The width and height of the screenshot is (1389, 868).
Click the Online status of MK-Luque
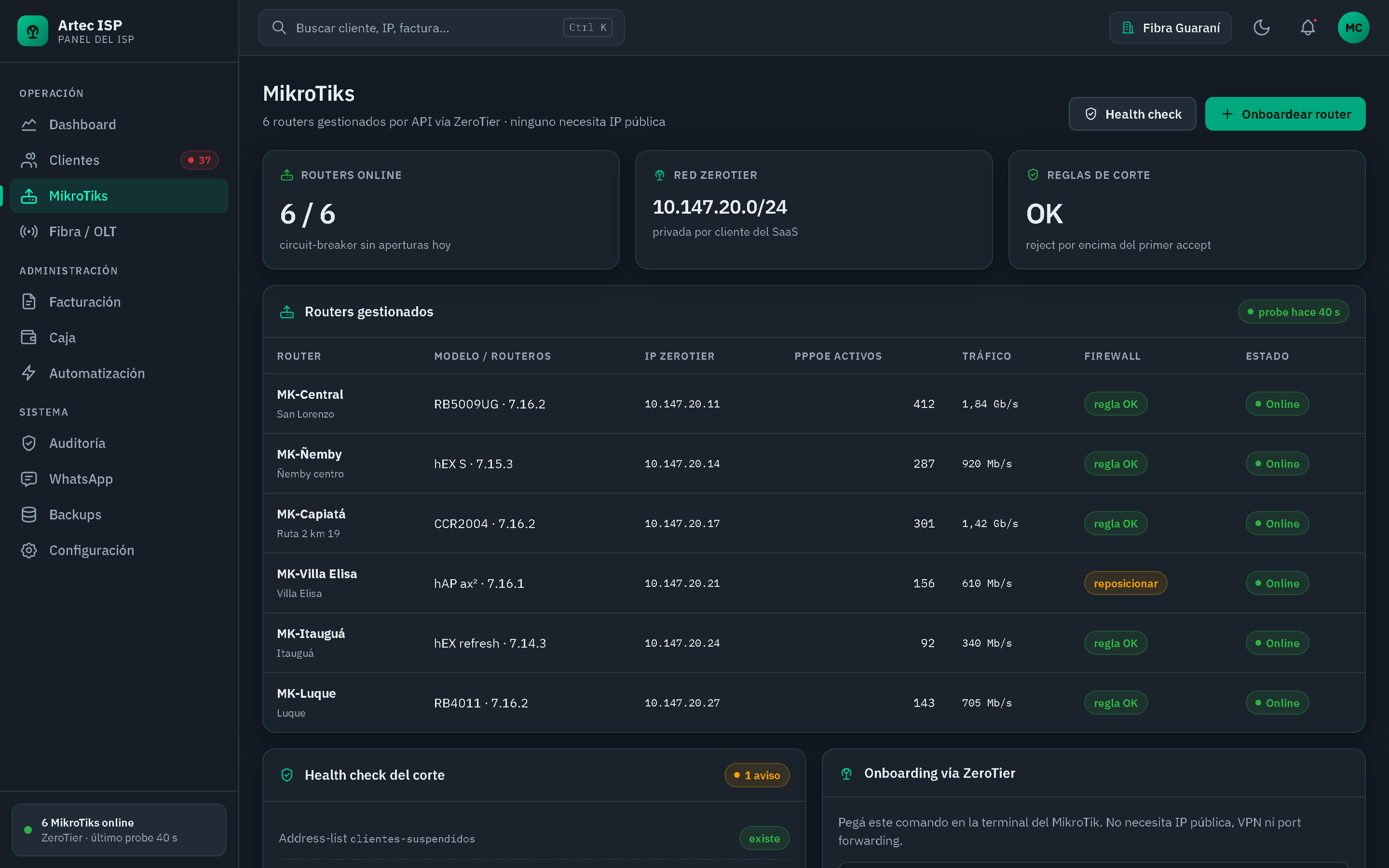pyautogui.click(x=1277, y=703)
